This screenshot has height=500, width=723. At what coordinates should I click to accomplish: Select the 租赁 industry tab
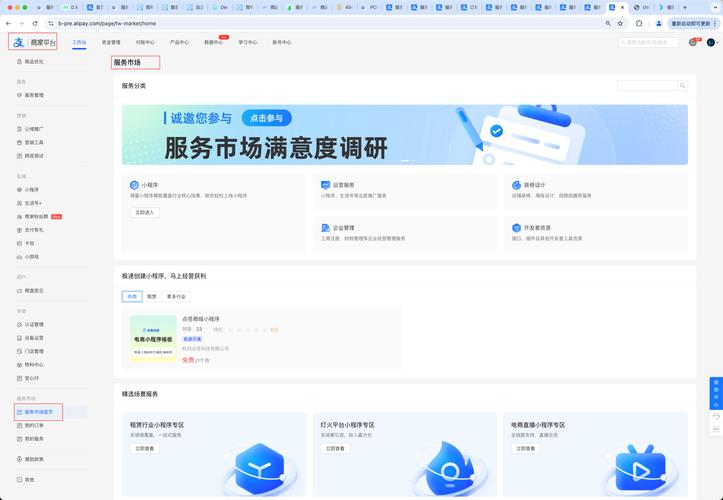(x=152, y=296)
